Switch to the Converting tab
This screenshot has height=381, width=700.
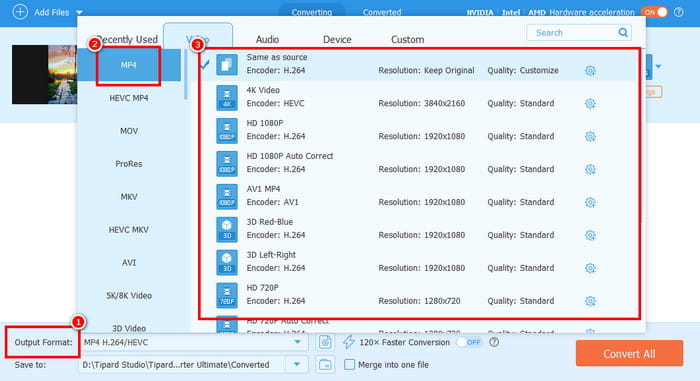[x=312, y=12]
